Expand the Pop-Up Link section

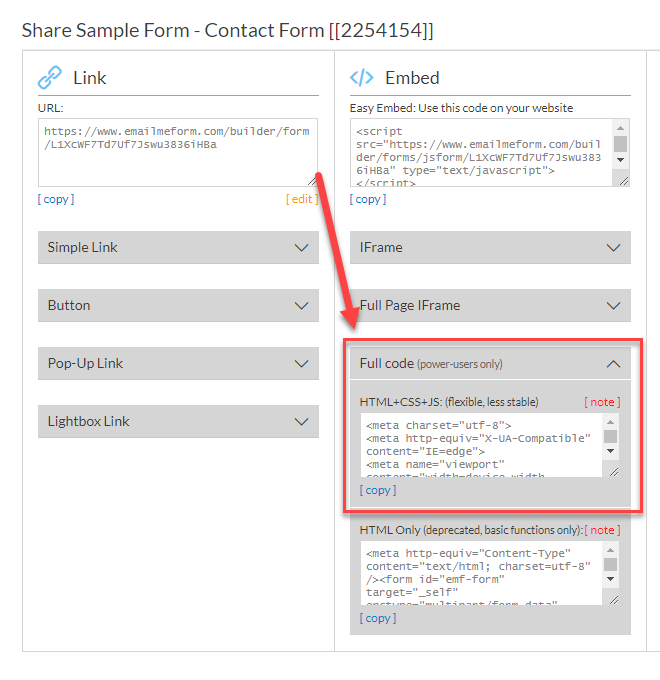pos(178,363)
